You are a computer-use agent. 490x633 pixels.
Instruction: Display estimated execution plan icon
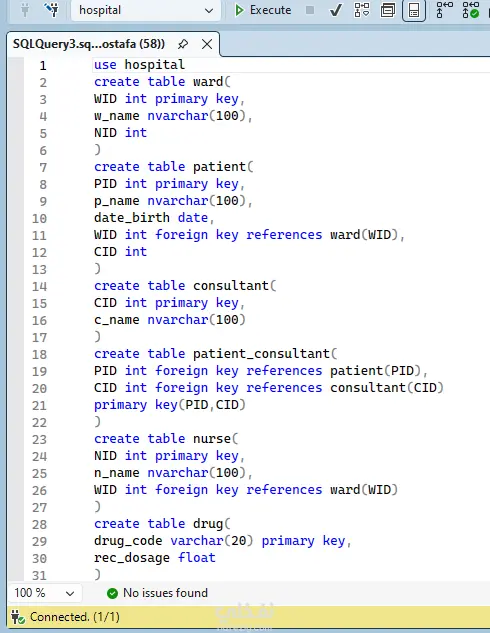362,10
